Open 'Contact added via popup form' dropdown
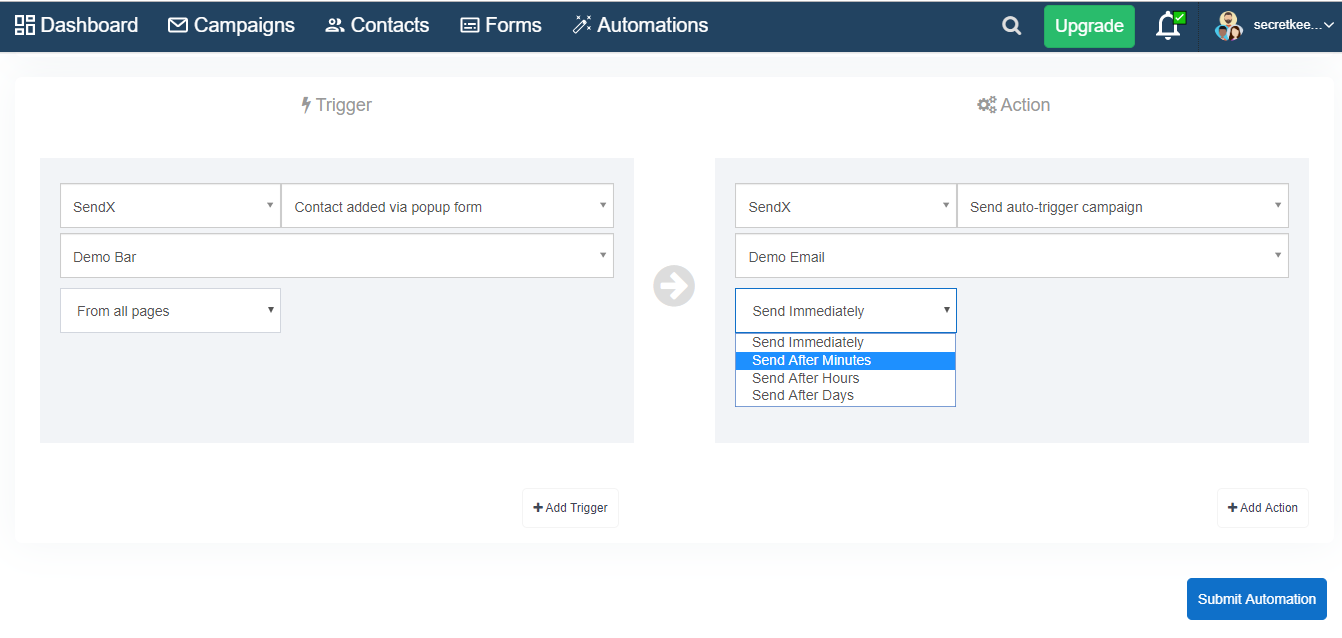 [447, 206]
